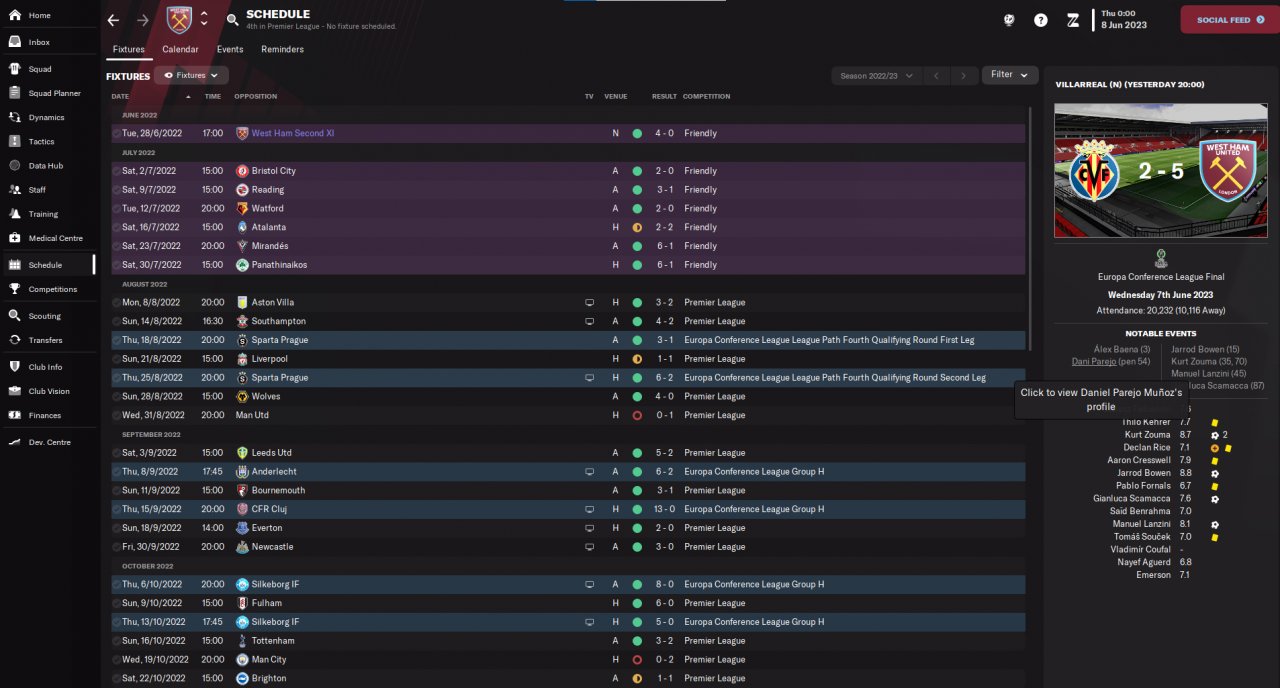Sort fixtures by Date column
This screenshot has height=688, width=1280.
(121, 97)
